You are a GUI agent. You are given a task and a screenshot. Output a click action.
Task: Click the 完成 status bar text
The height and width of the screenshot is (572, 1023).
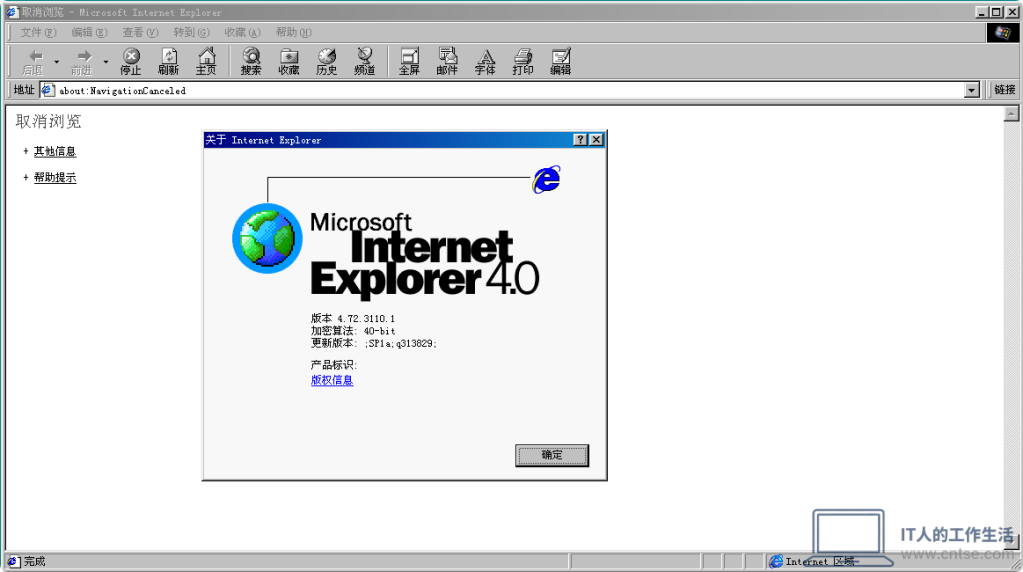[35, 562]
